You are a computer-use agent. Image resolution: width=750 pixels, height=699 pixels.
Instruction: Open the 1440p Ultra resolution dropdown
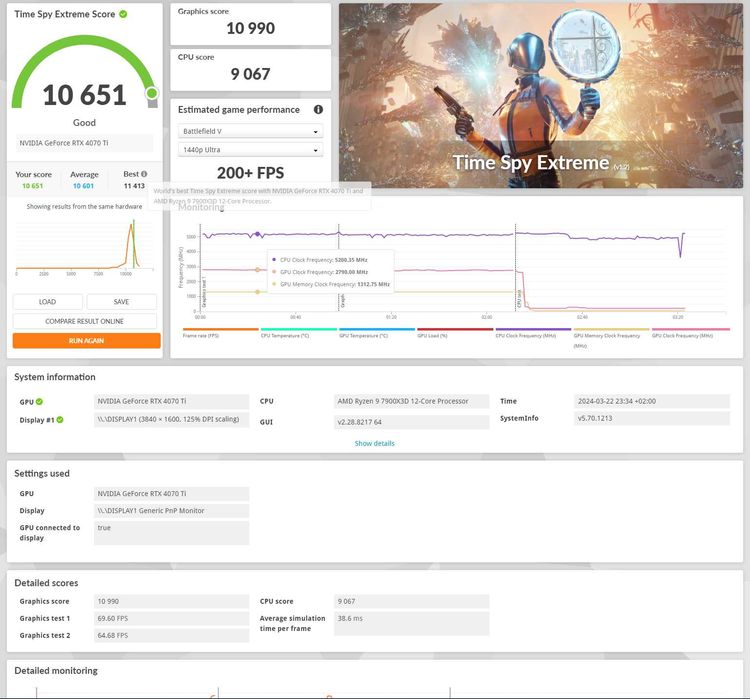pos(250,150)
